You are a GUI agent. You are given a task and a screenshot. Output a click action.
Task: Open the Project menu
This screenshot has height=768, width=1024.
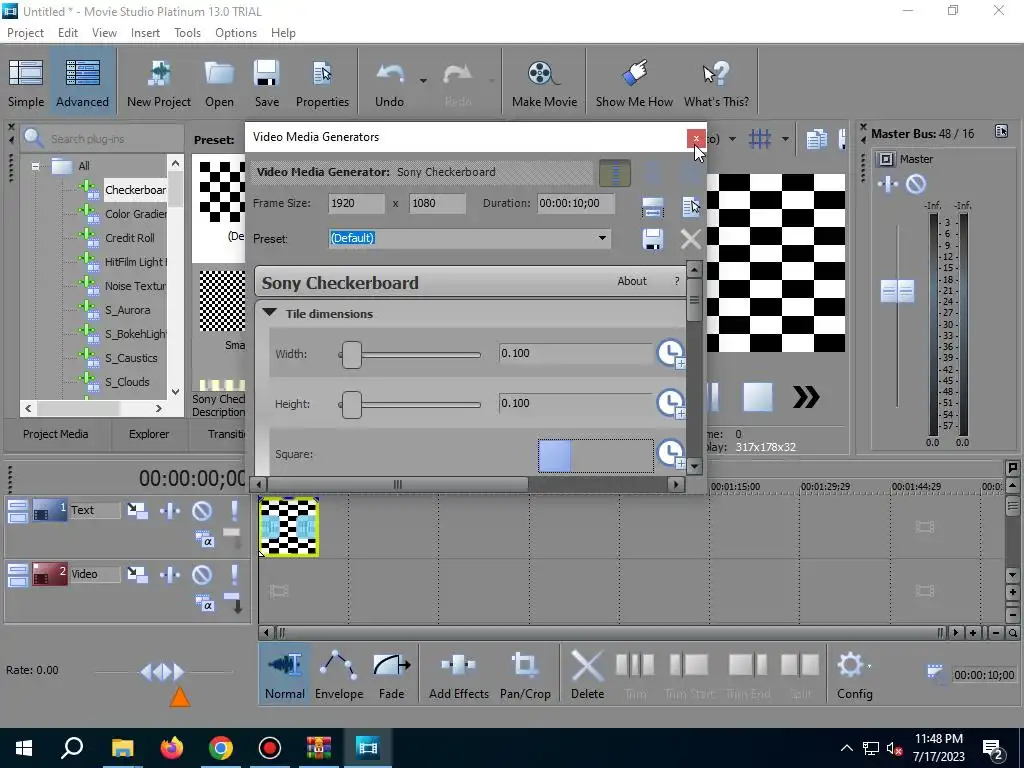click(25, 33)
